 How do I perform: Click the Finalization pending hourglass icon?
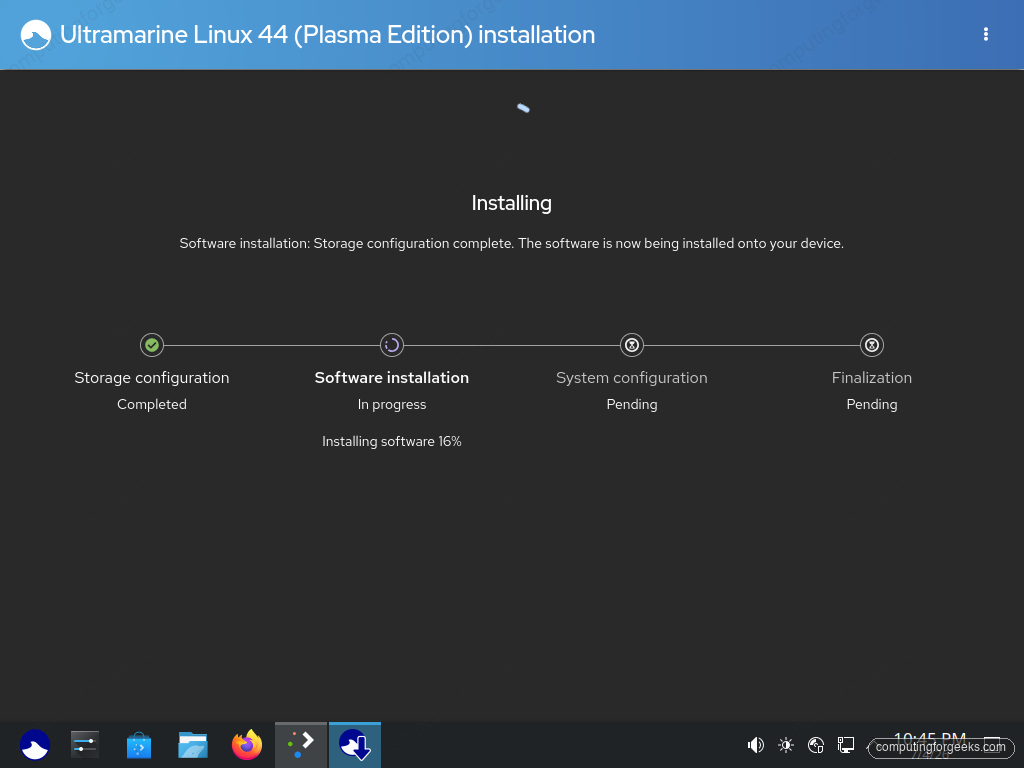872,345
